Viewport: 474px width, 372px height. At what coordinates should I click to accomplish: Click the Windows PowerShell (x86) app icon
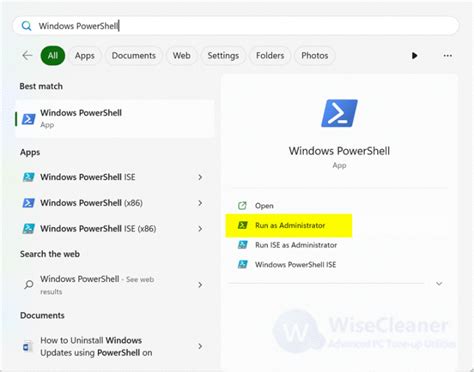(x=29, y=203)
